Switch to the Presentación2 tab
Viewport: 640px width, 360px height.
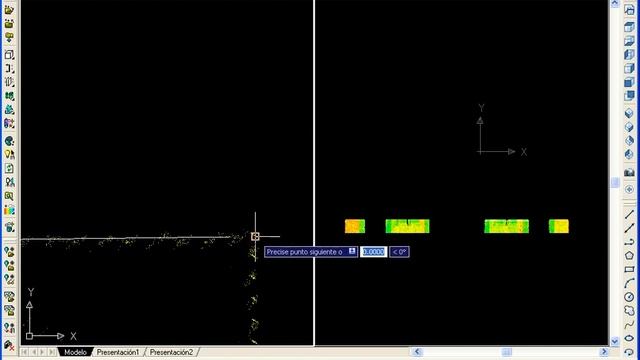pyautogui.click(x=171, y=352)
